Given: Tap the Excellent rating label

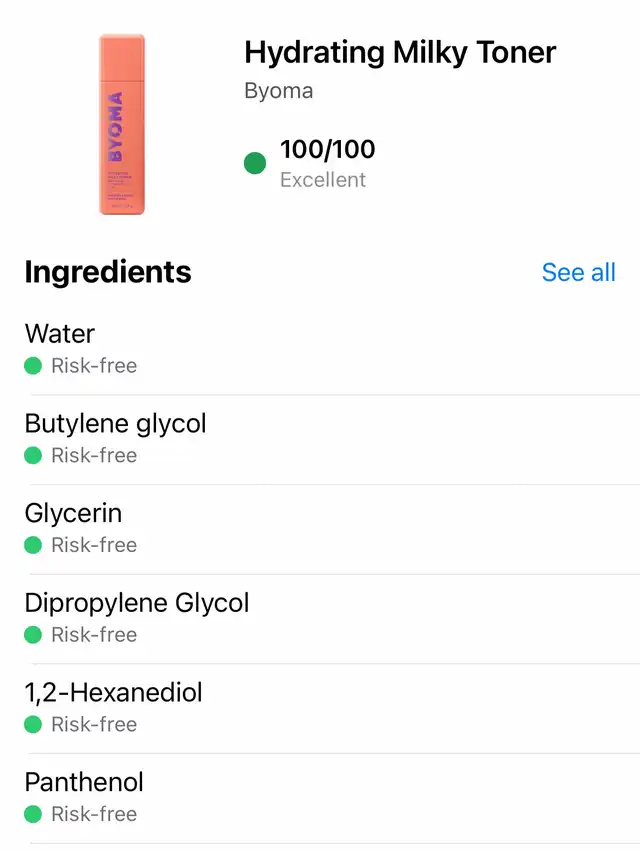Looking at the screenshot, I should click(x=323, y=180).
